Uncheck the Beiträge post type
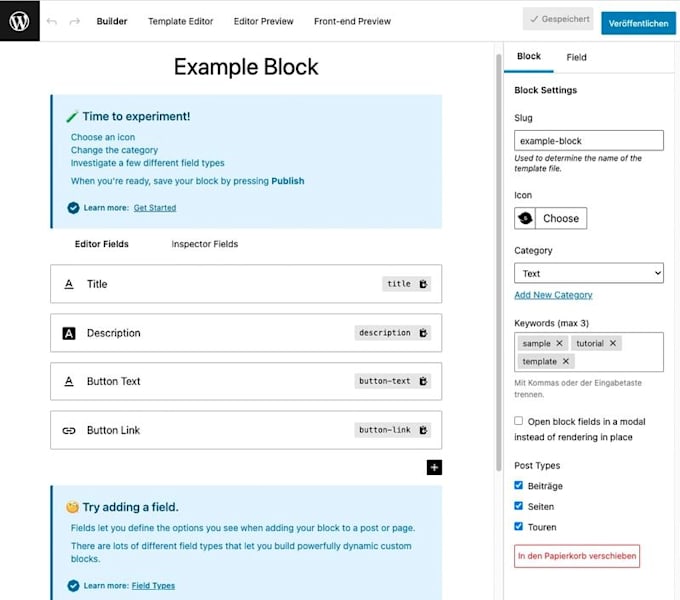Image resolution: width=680 pixels, height=600 pixels. click(x=519, y=485)
